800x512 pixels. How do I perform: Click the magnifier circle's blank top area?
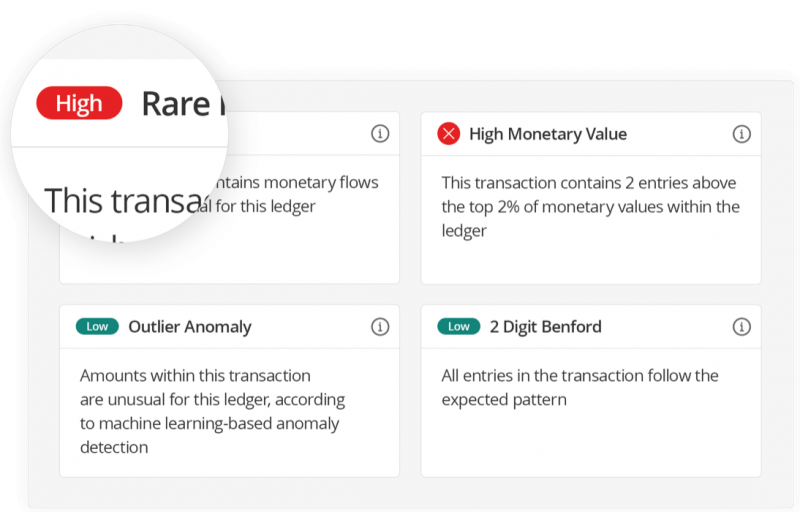120,43
